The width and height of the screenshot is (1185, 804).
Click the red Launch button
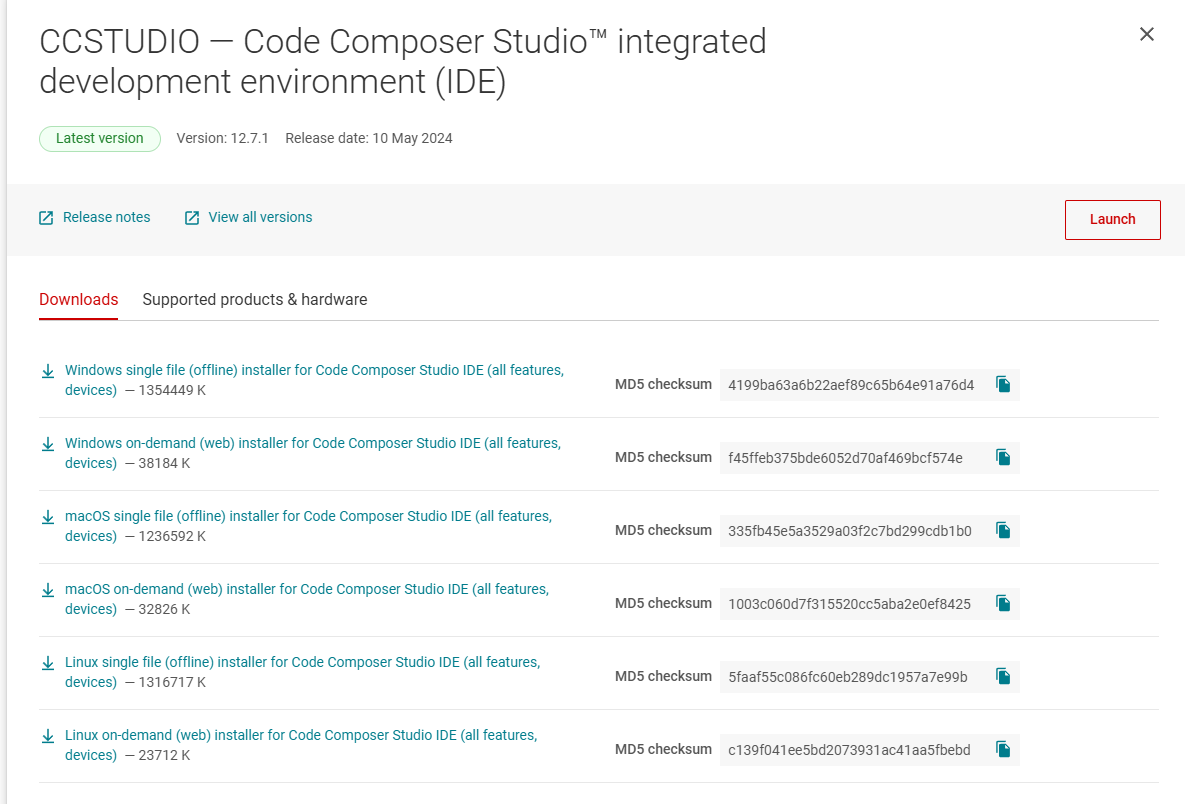pos(1112,220)
